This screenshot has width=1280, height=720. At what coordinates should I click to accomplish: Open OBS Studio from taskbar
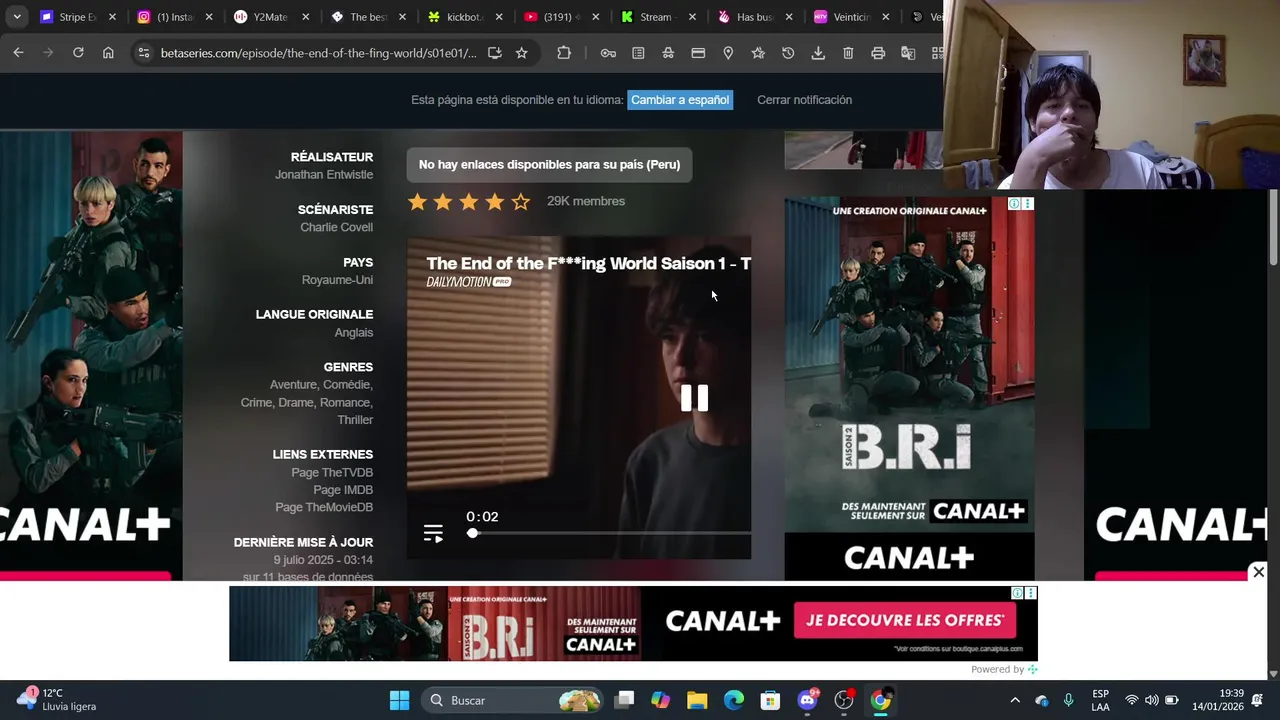pos(844,700)
